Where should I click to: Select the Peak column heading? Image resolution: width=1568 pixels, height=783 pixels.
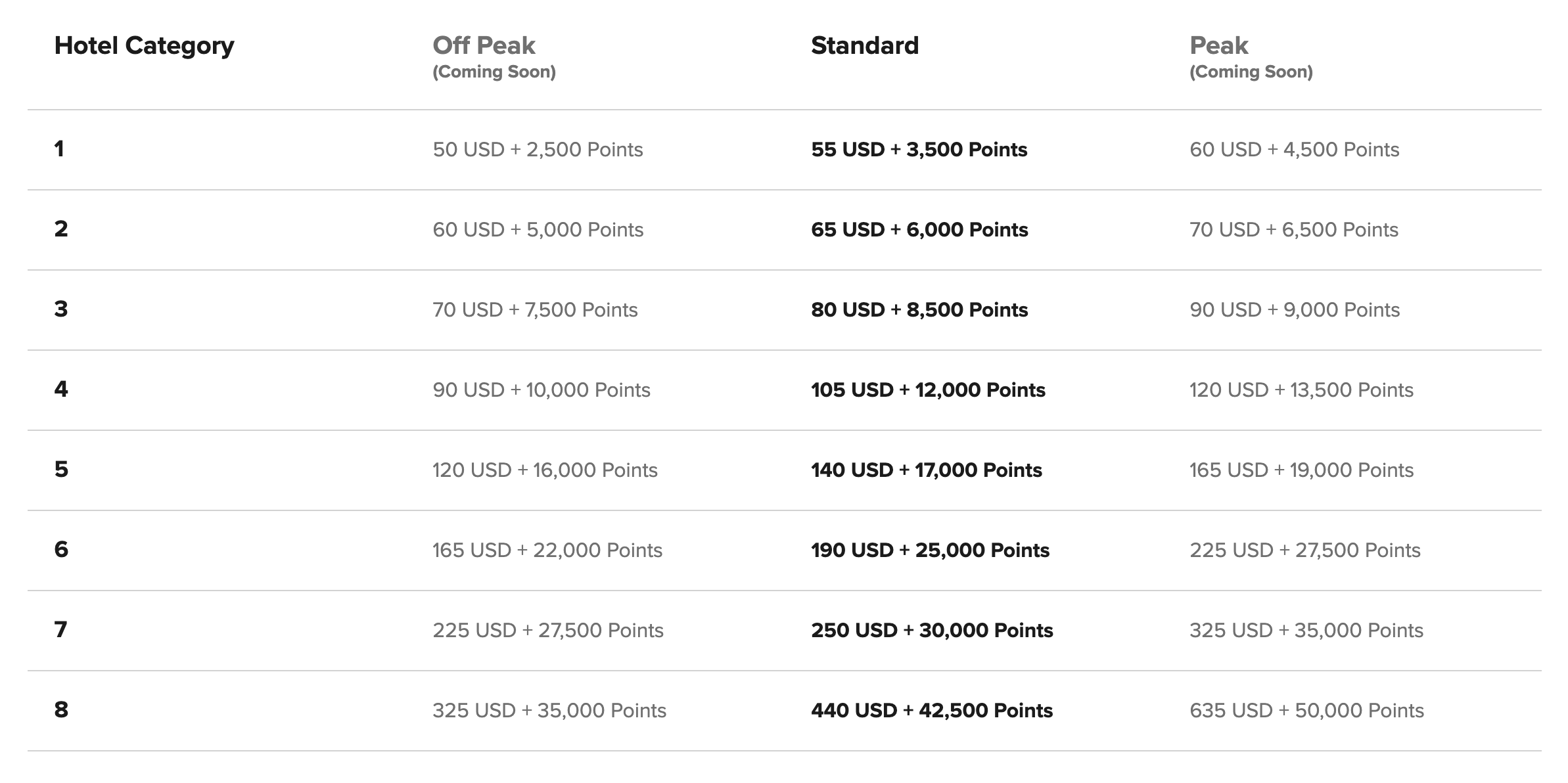click(x=1218, y=45)
